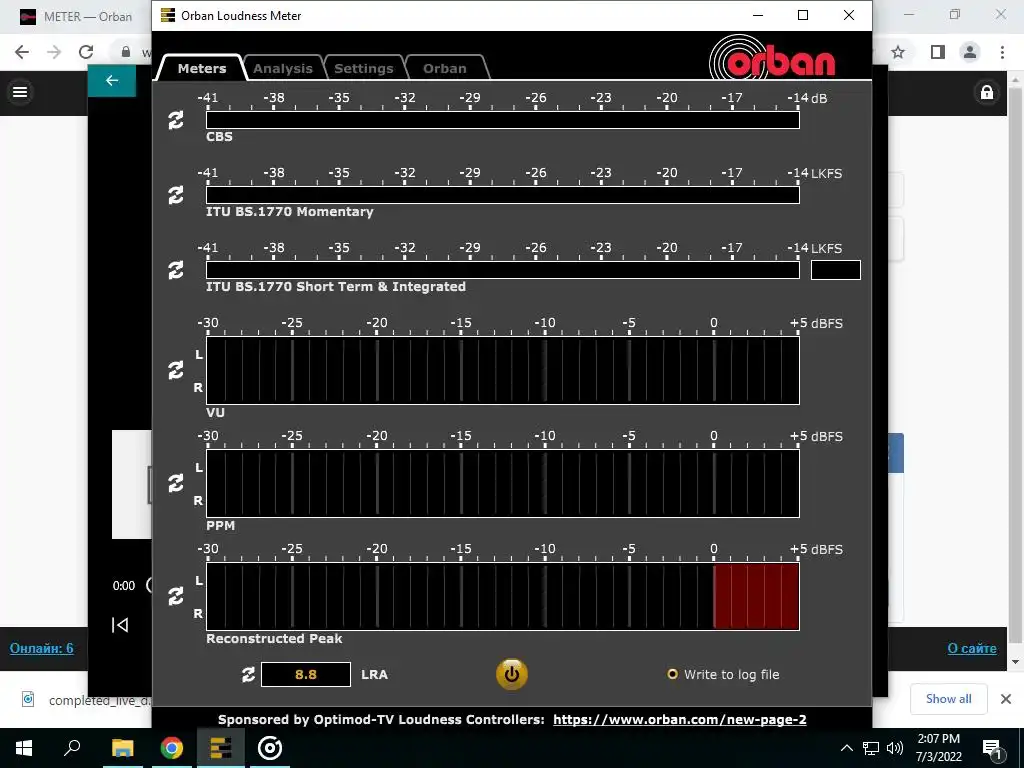Click the ITU BS.1770 Momentary meter bar

point(503,195)
